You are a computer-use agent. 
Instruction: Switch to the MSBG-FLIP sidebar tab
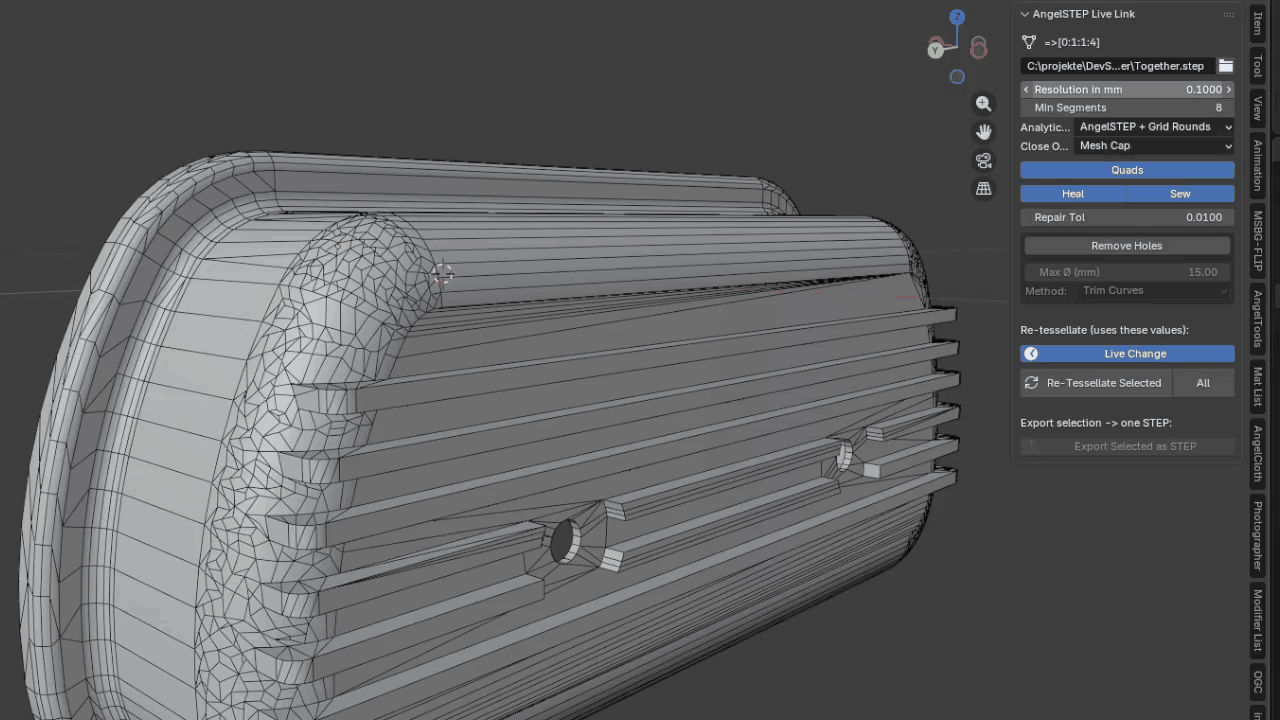point(1258,241)
